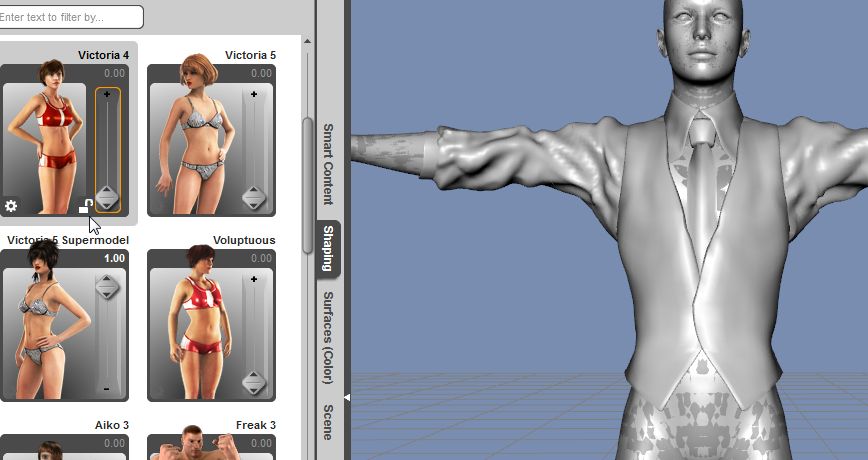Select the Victoria 5 morph thumbnail
The width and height of the screenshot is (868, 460).
[195, 148]
